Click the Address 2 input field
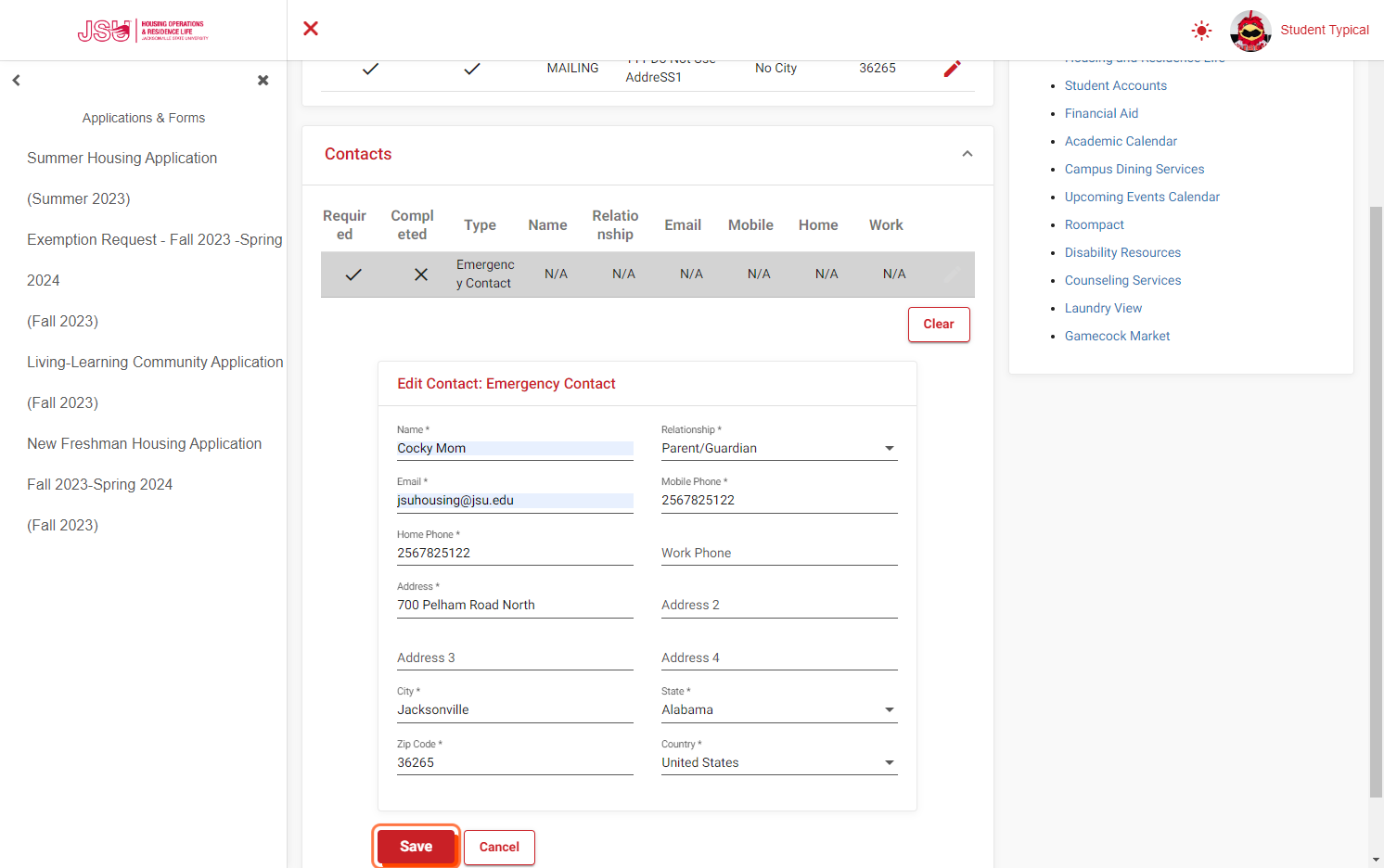Image resolution: width=1384 pixels, height=868 pixels. [x=779, y=606]
